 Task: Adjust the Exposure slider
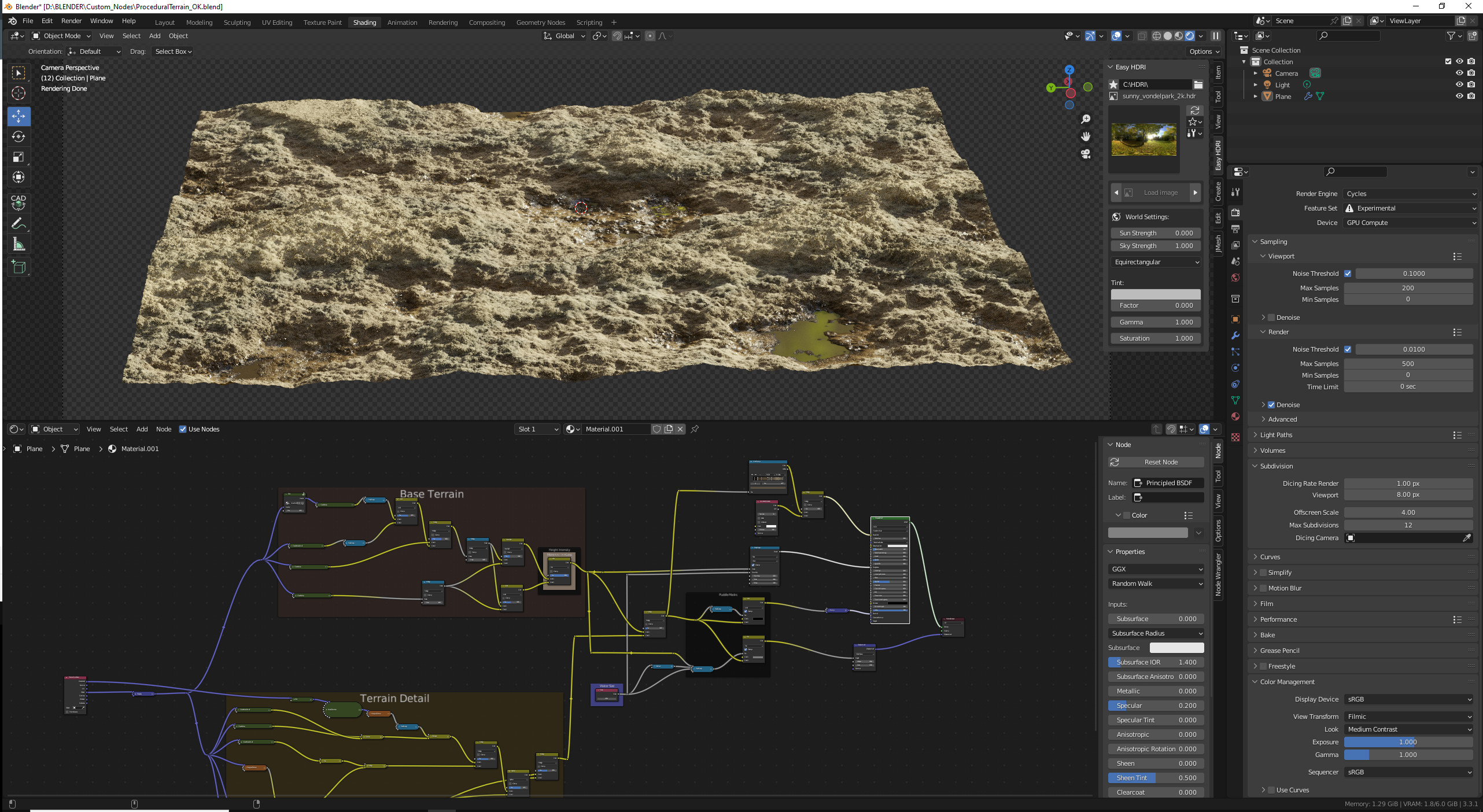click(x=1408, y=742)
